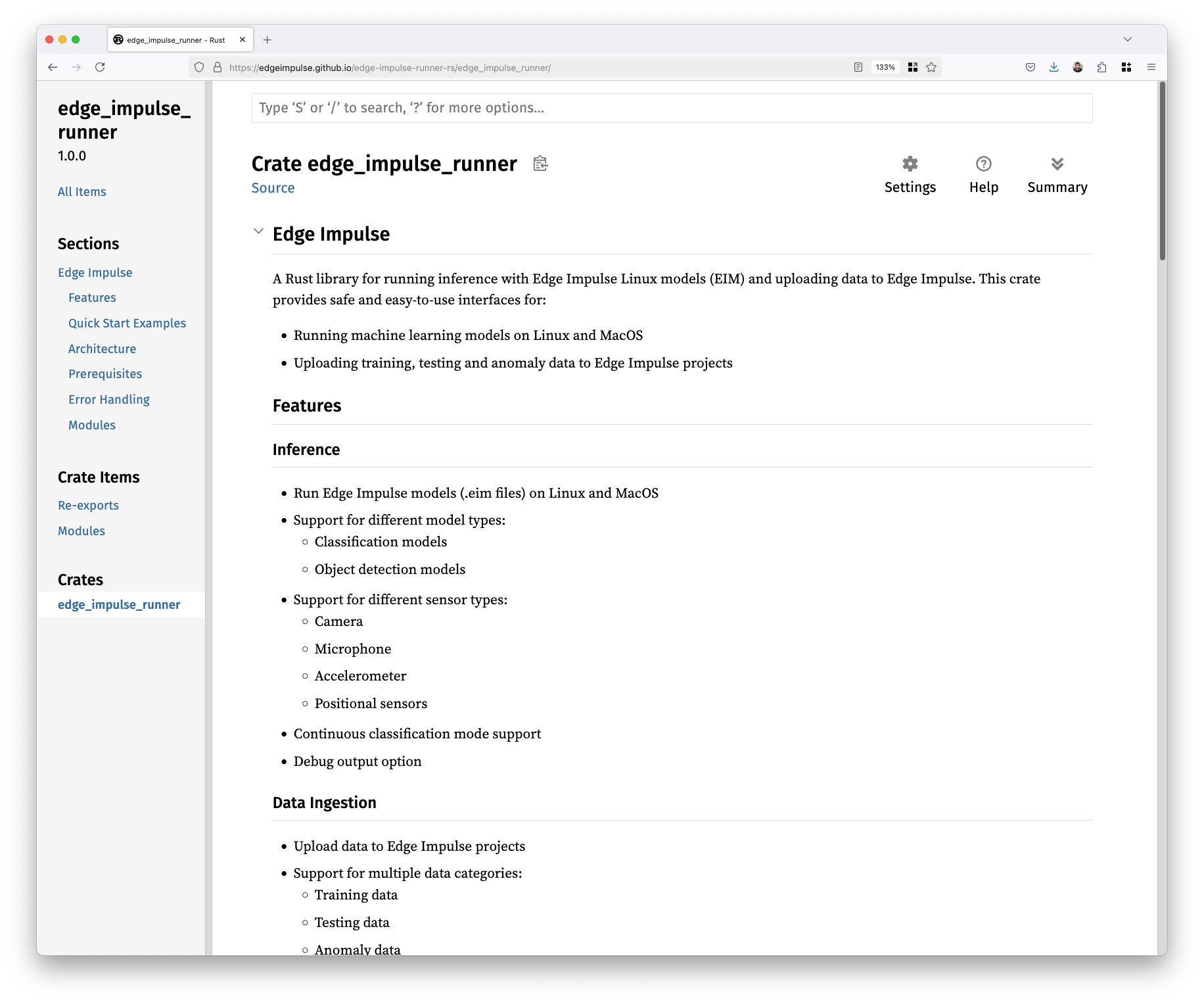
Task: Toggle reader view in address bar
Action: coord(858,67)
